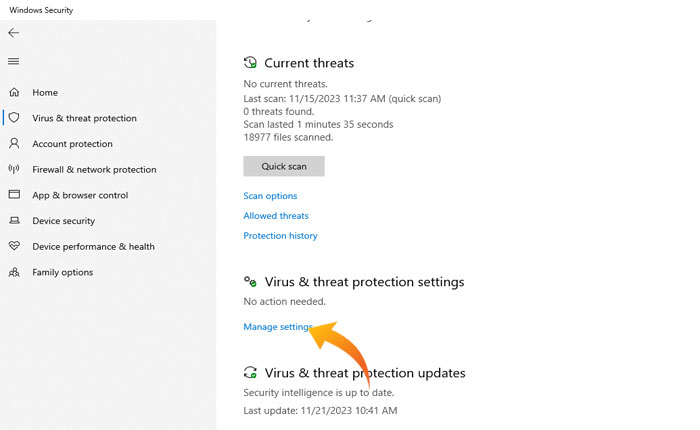
Task: Open Scan options link
Action: 270,196
